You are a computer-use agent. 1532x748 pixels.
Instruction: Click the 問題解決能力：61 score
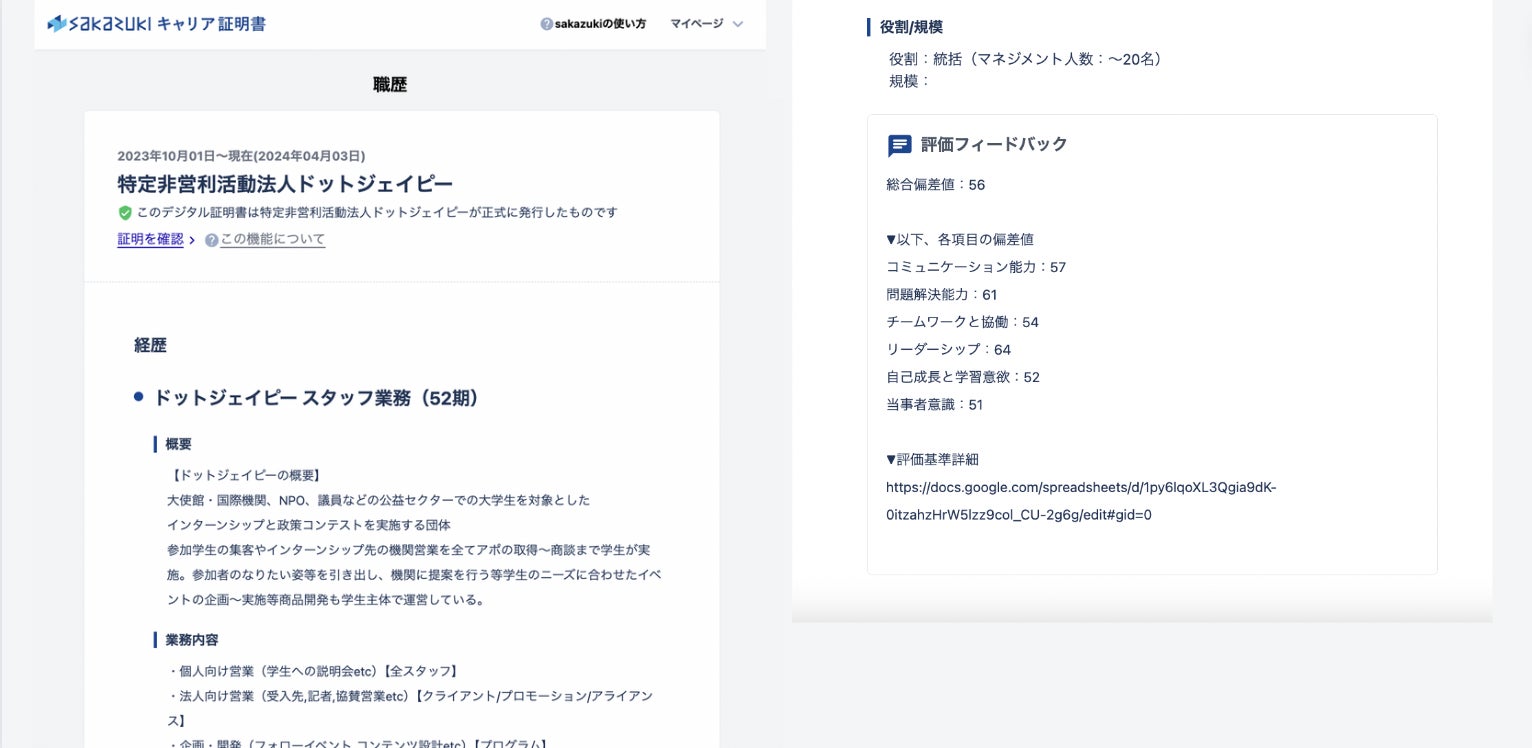click(x=942, y=295)
